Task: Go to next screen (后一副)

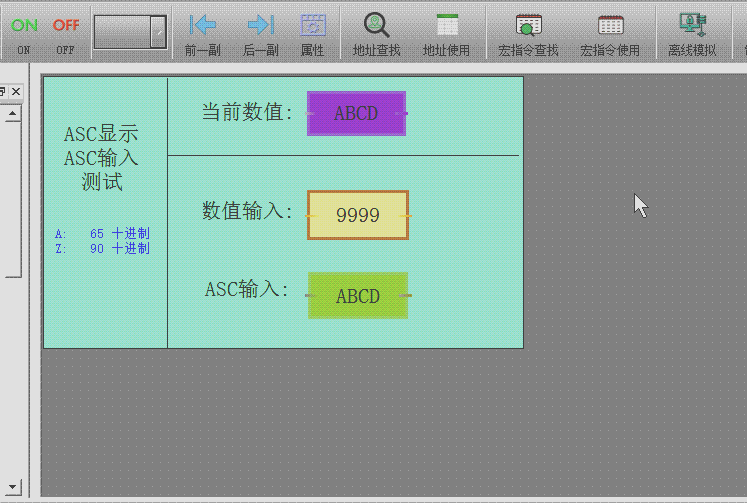Action: coord(260,32)
